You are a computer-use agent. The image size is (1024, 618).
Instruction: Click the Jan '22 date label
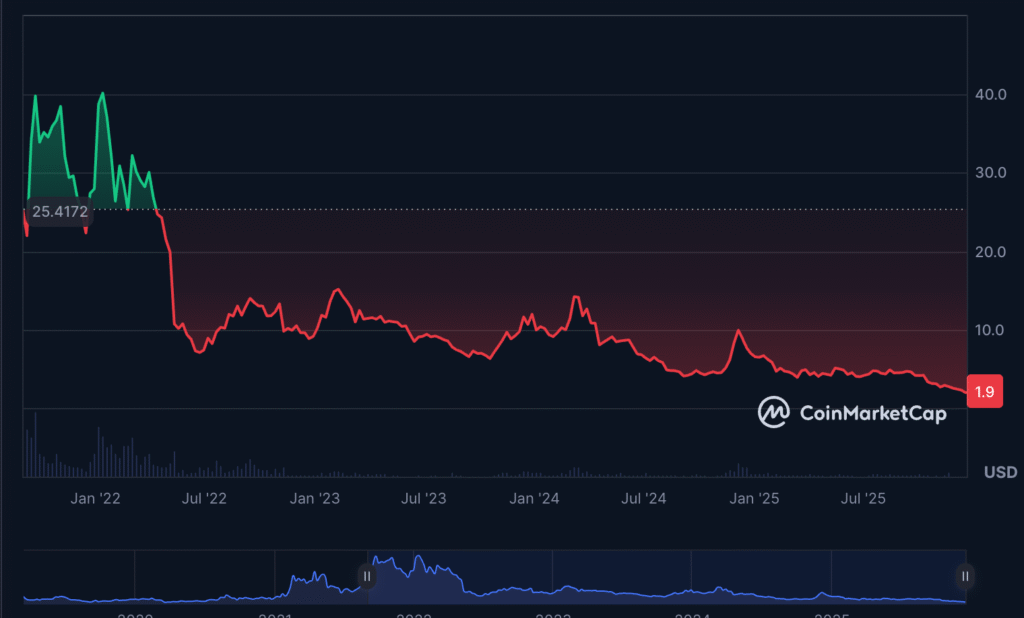[x=97, y=498]
